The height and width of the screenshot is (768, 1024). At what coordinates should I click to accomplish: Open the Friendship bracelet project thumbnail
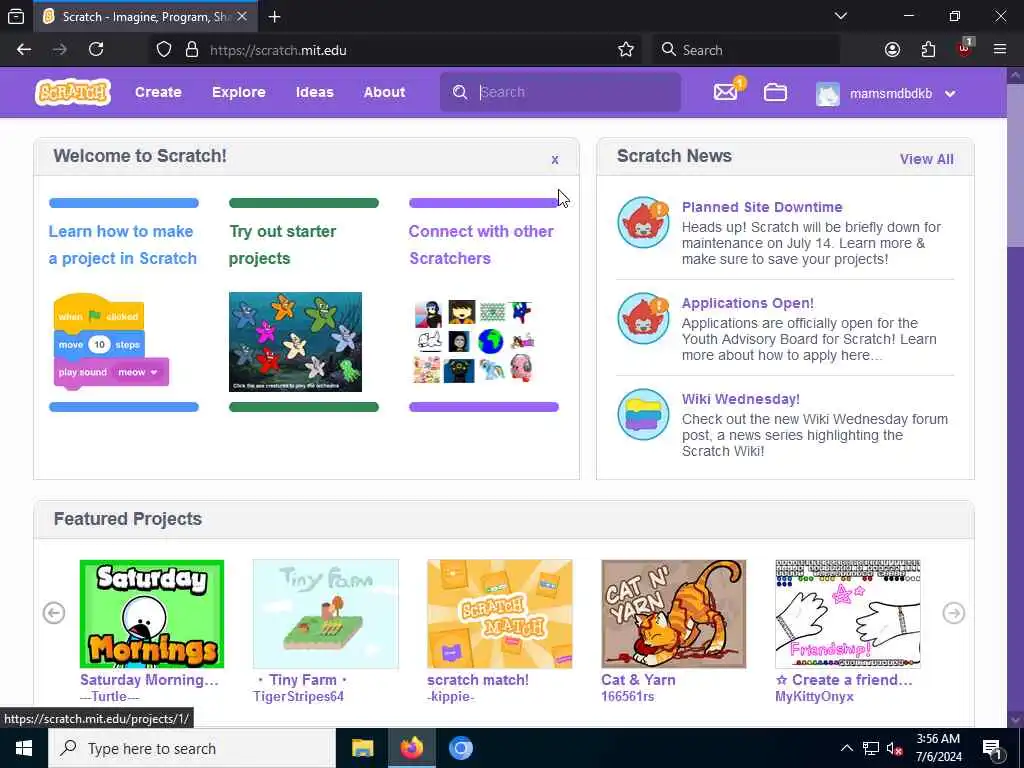pos(848,614)
